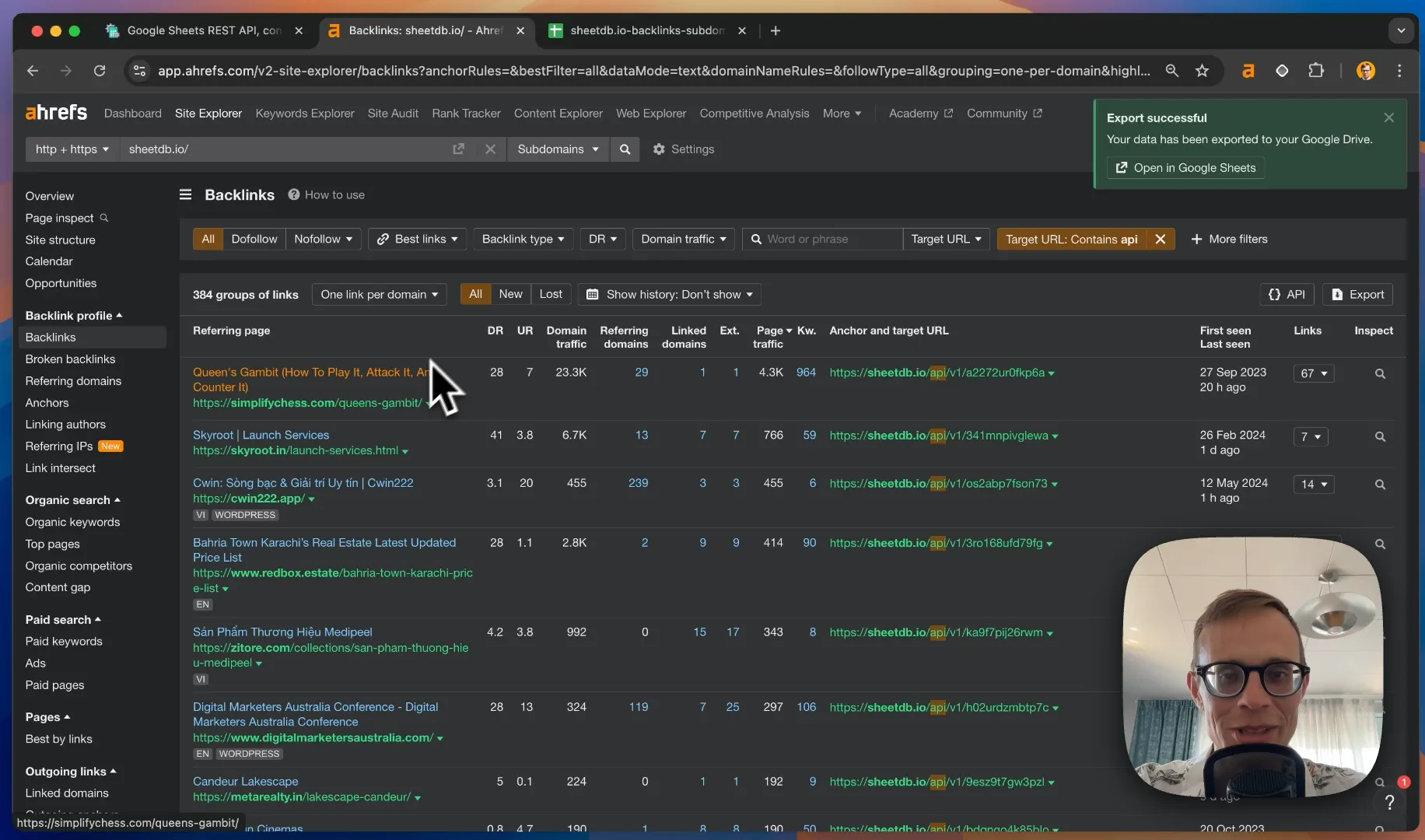Viewport: 1425px width, 840px height.
Task: Open Site Audit in top navigation
Action: click(x=393, y=113)
